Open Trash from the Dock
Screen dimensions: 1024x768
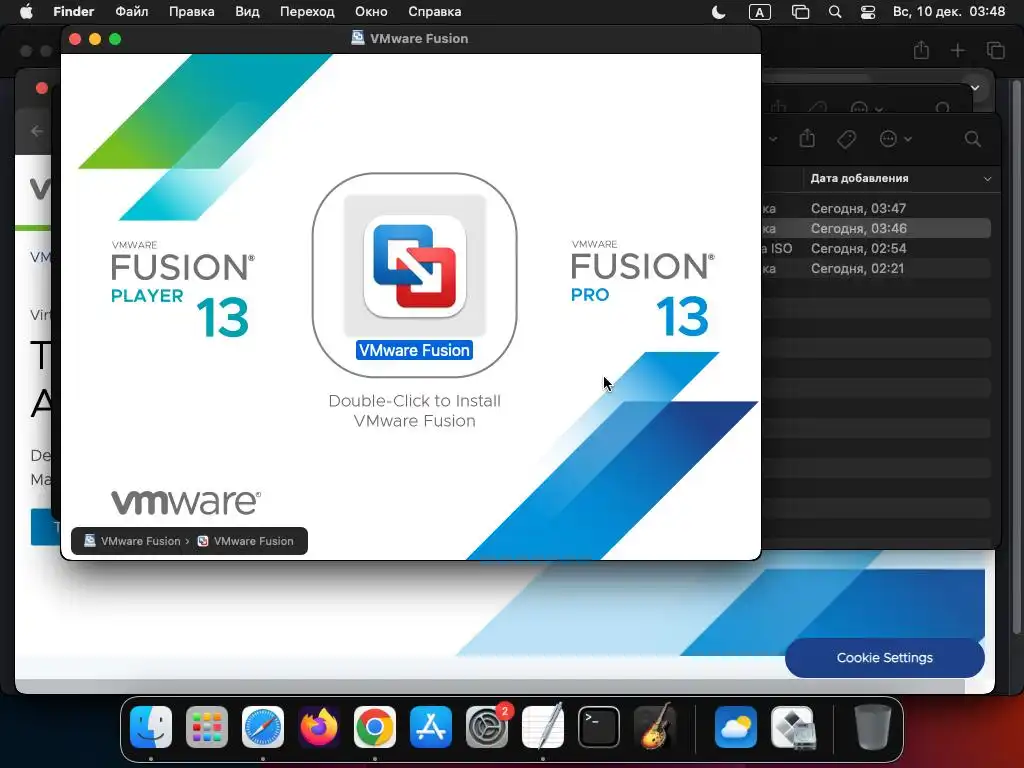tap(872, 727)
